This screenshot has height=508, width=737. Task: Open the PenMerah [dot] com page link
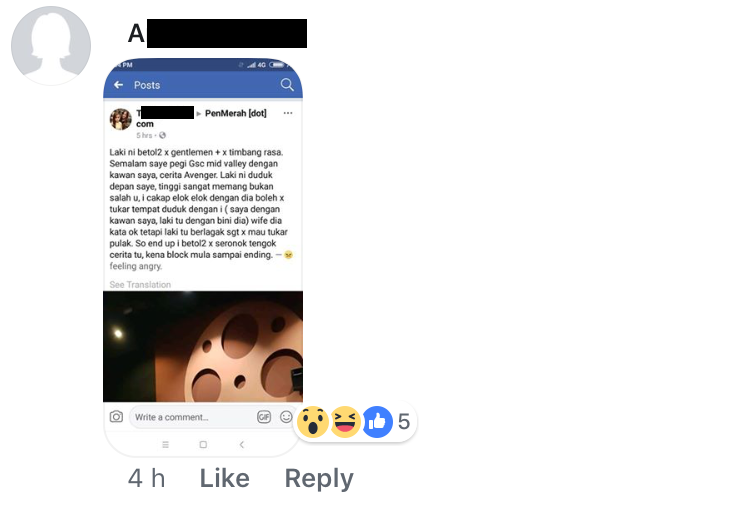click(235, 113)
